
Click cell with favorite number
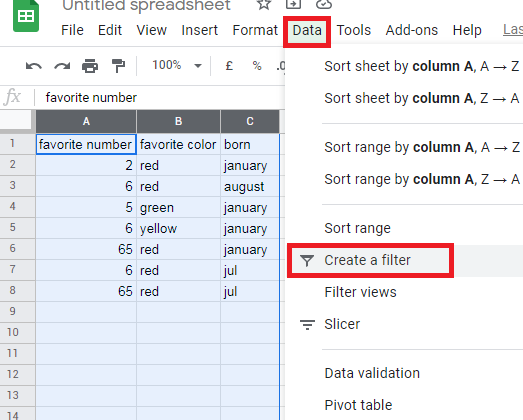point(86,144)
